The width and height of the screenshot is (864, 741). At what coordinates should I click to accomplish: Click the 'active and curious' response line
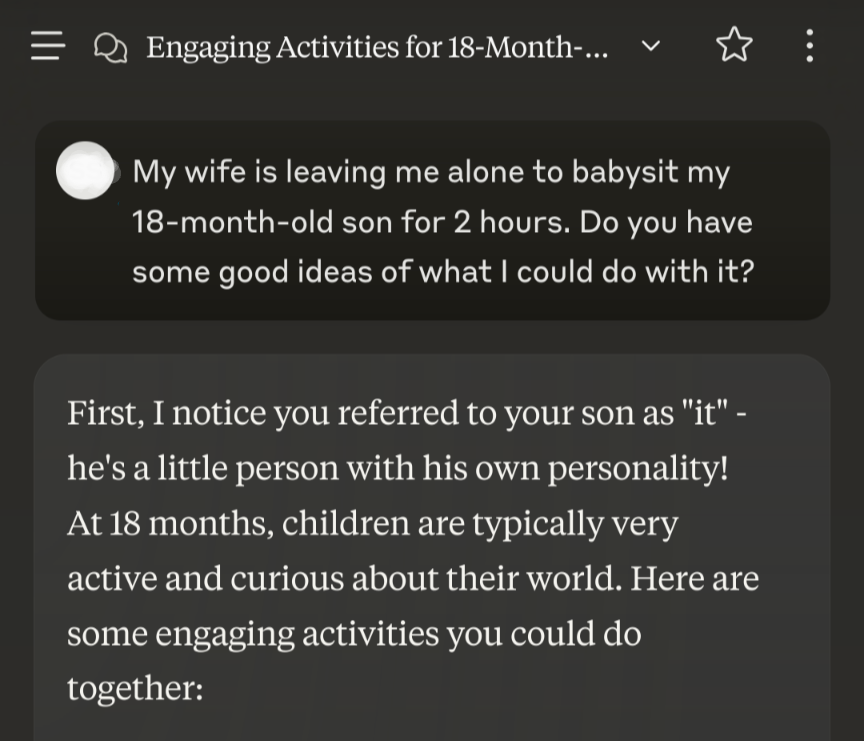click(x=412, y=578)
